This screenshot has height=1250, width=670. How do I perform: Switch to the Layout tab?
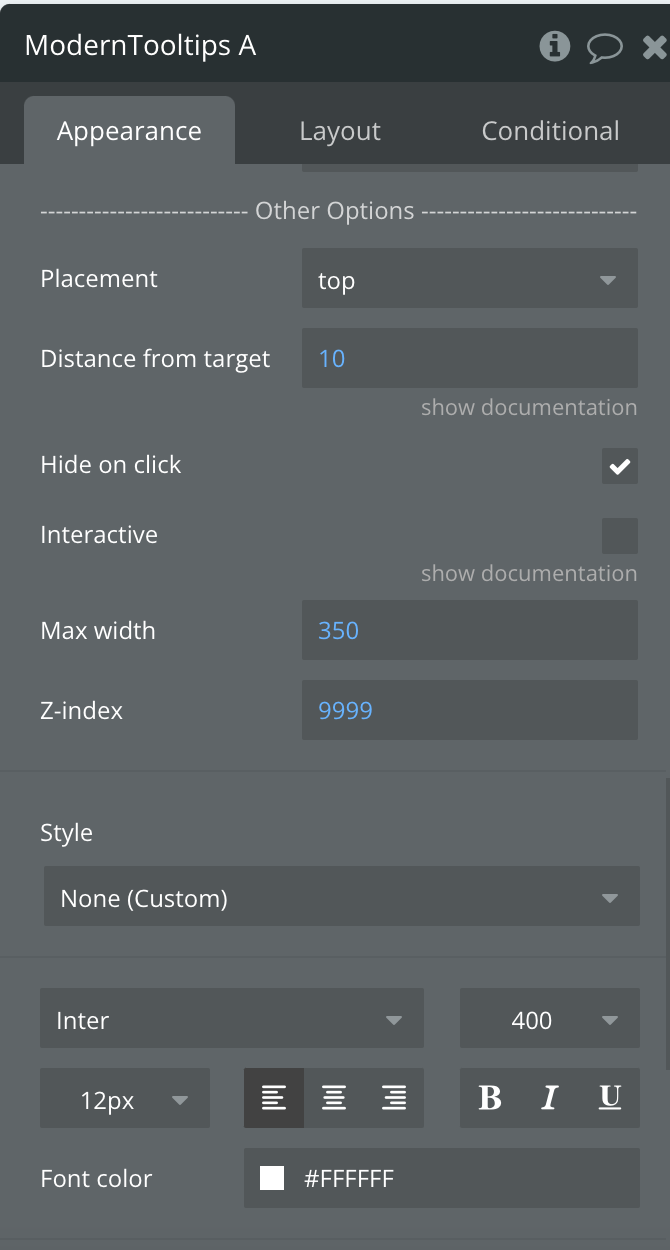(340, 131)
